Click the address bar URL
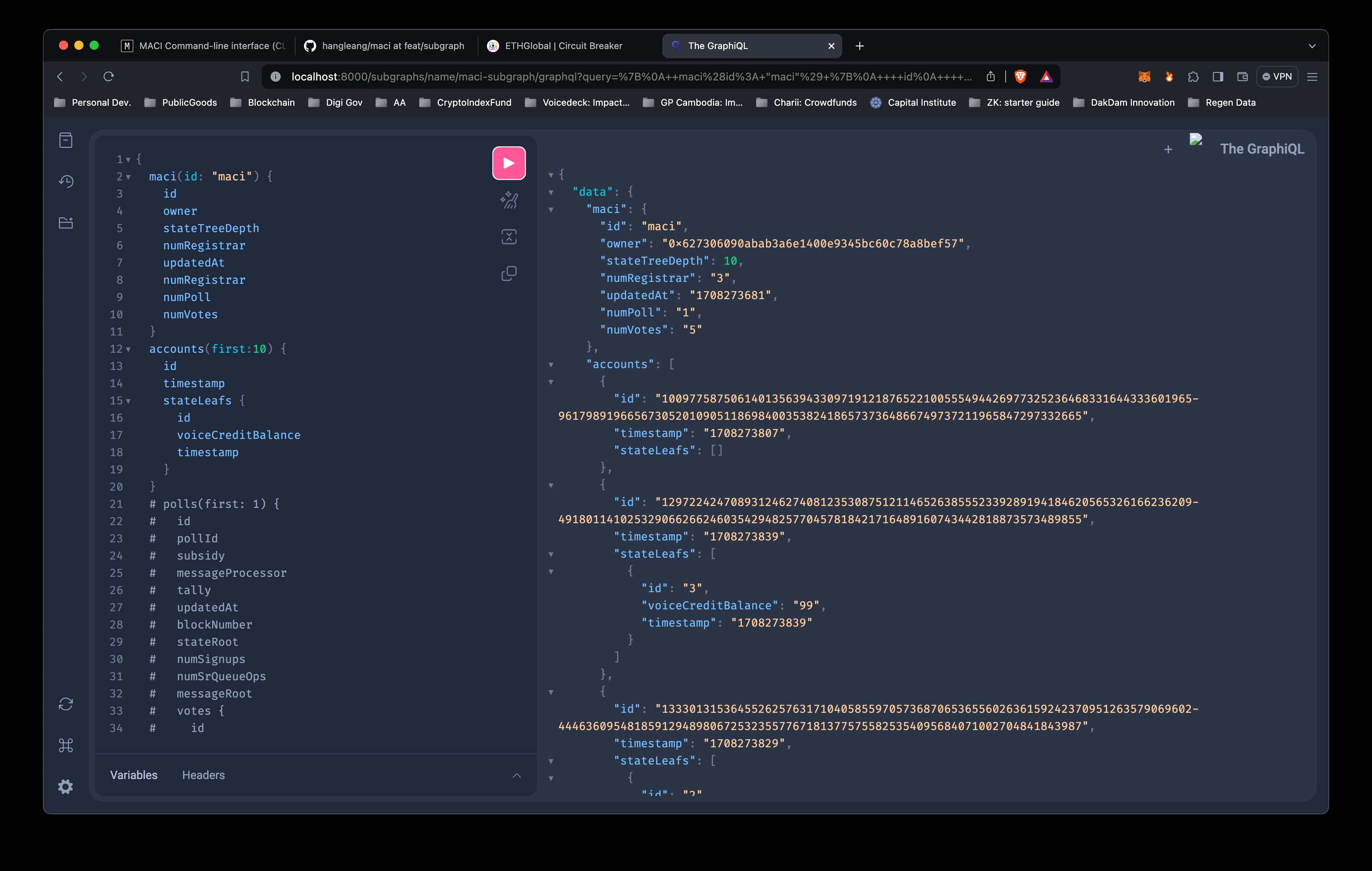Screen dimensions: 1372x871 (631, 76)
